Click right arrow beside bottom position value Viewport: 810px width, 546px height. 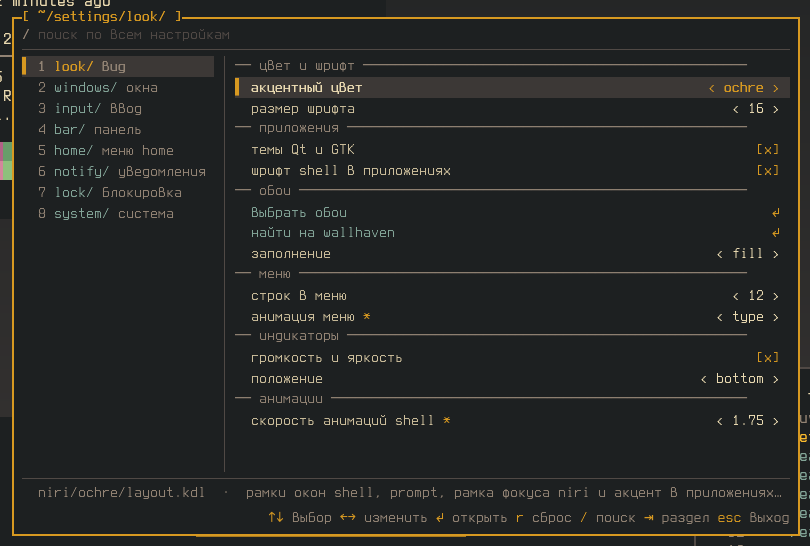[x=775, y=379]
